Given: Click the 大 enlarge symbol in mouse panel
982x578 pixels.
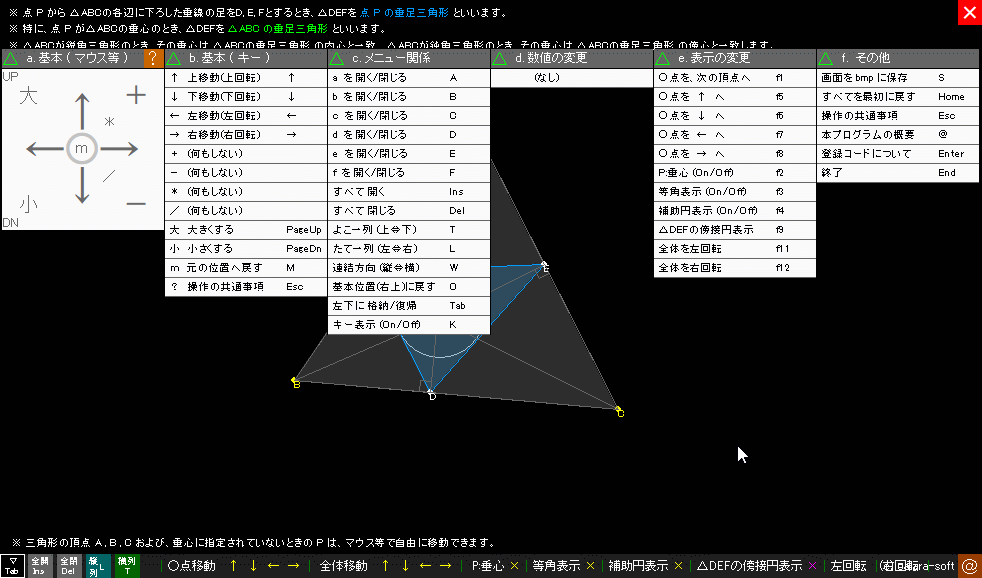Looking at the screenshot, I should [28, 96].
